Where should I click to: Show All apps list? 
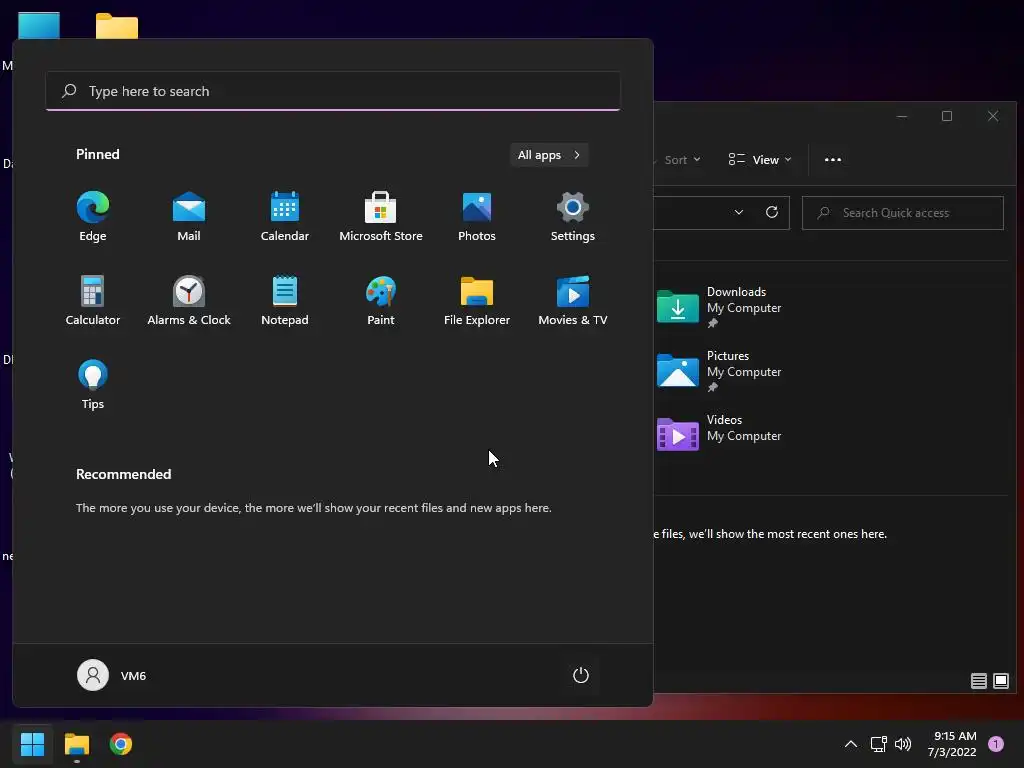(549, 155)
